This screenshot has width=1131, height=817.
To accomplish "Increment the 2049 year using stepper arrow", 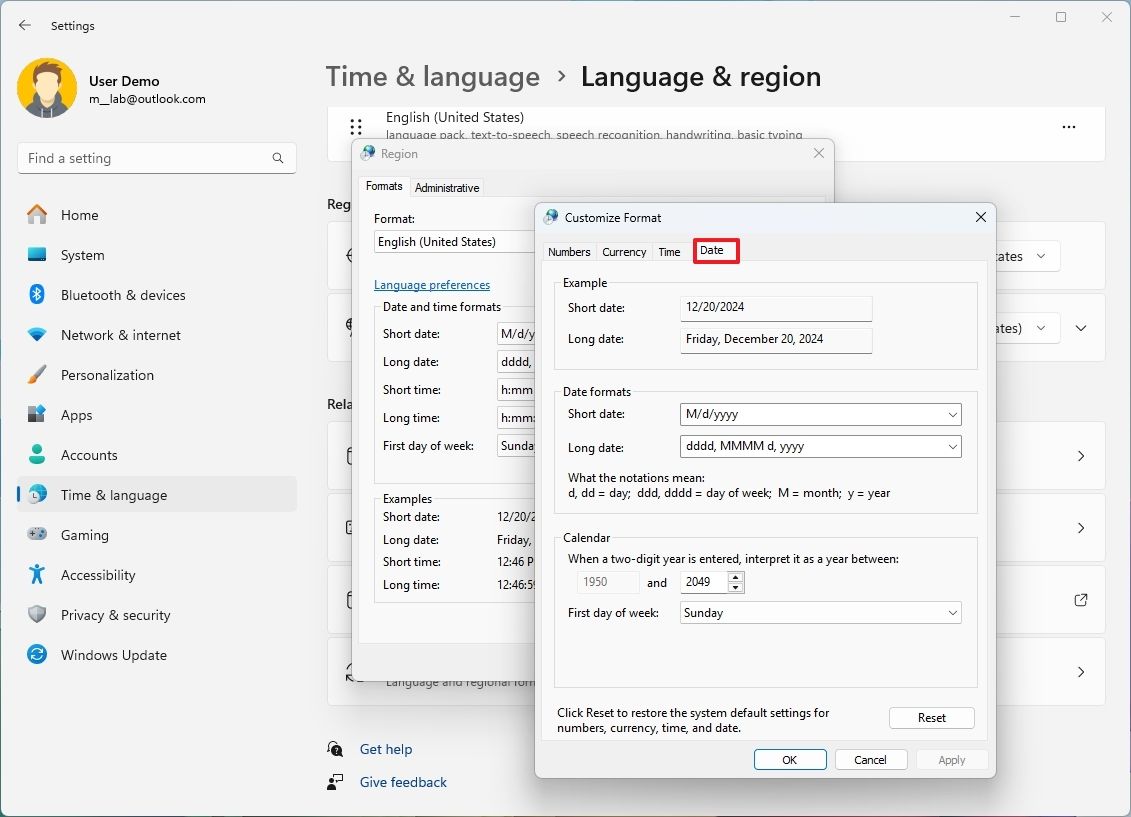I will point(736,577).
